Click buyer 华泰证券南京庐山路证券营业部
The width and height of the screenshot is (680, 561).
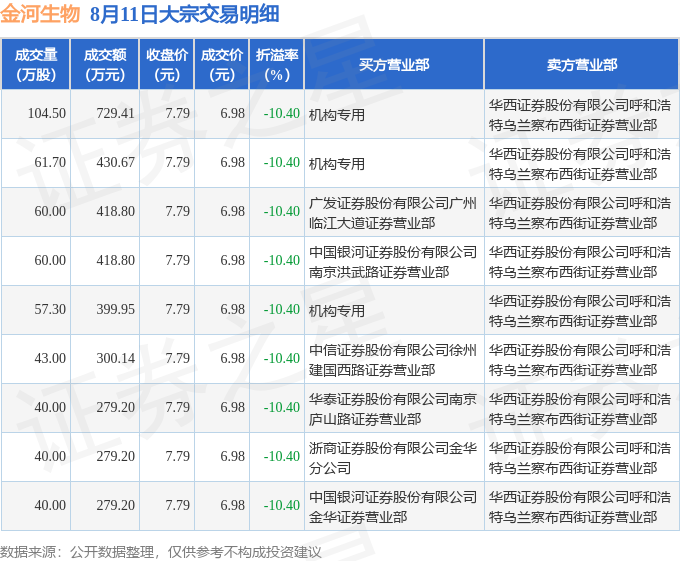point(392,409)
